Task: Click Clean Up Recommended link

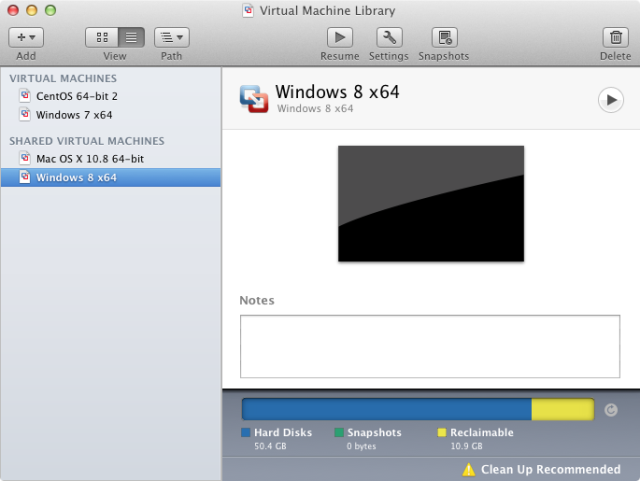Action: [551, 470]
